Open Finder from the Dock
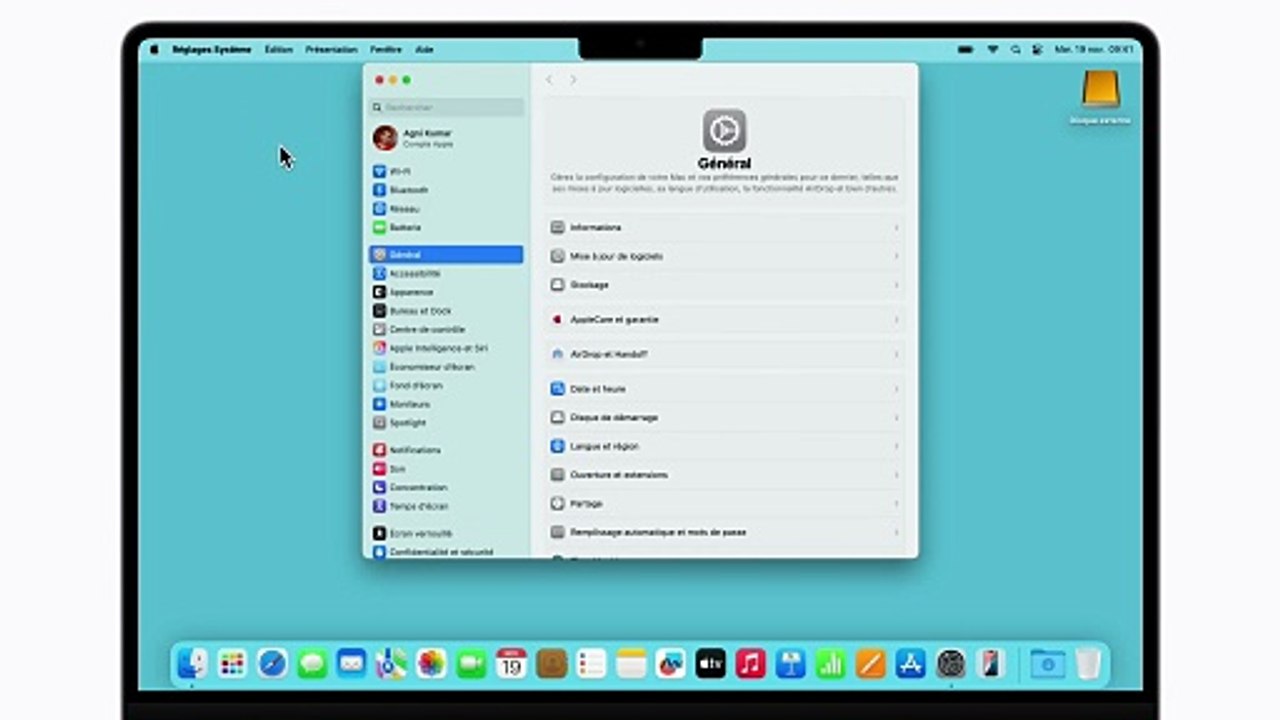Image resolution: width=1280 pixels, height=720 pixels. tap(193, 663)
